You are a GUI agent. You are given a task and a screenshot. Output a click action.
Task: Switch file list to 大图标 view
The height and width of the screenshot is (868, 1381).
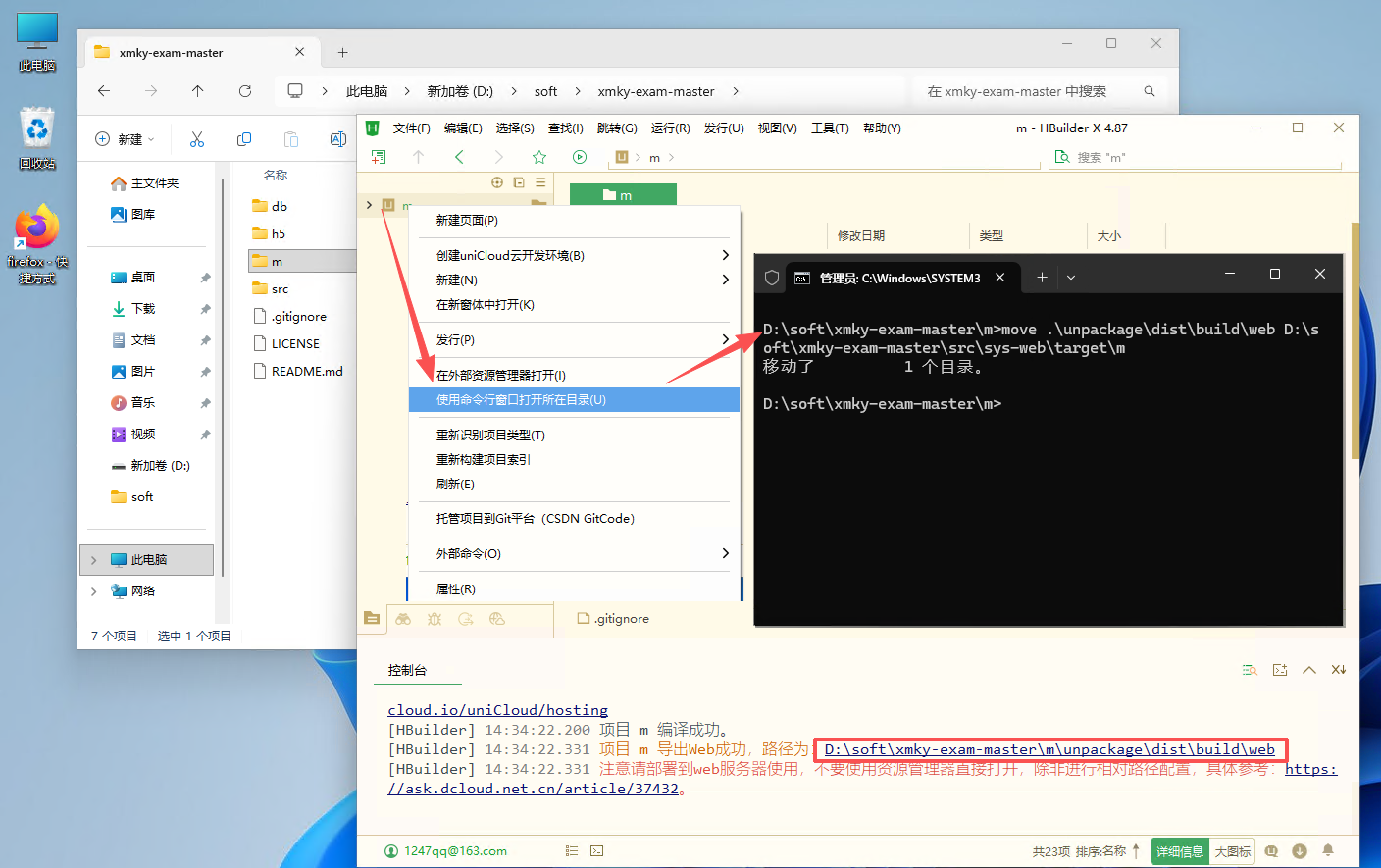click(1233, 851)
